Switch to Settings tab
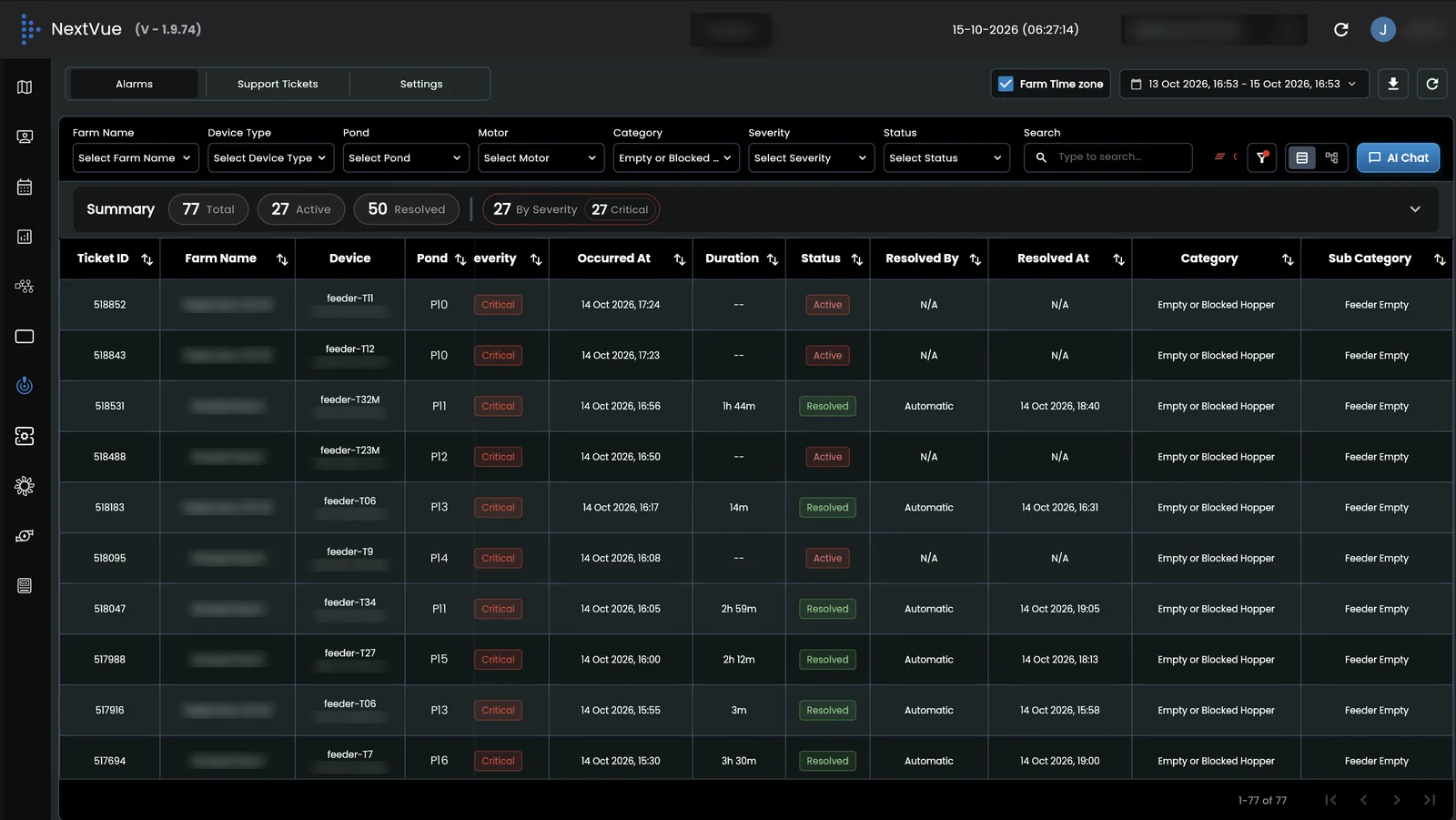The image size is (1456, 820). click(421, 84)
